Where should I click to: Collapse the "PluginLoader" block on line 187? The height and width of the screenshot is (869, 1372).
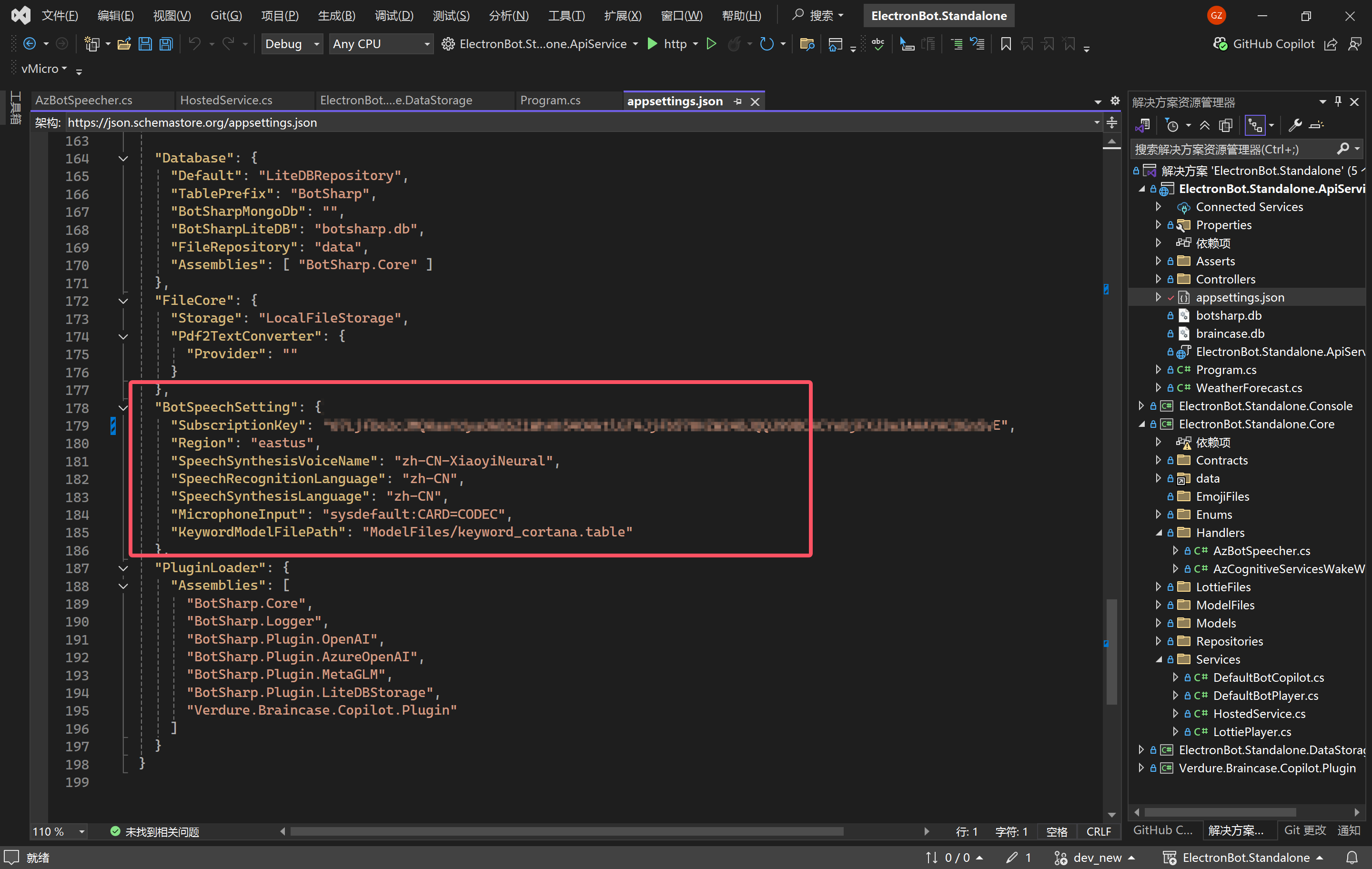122,568
